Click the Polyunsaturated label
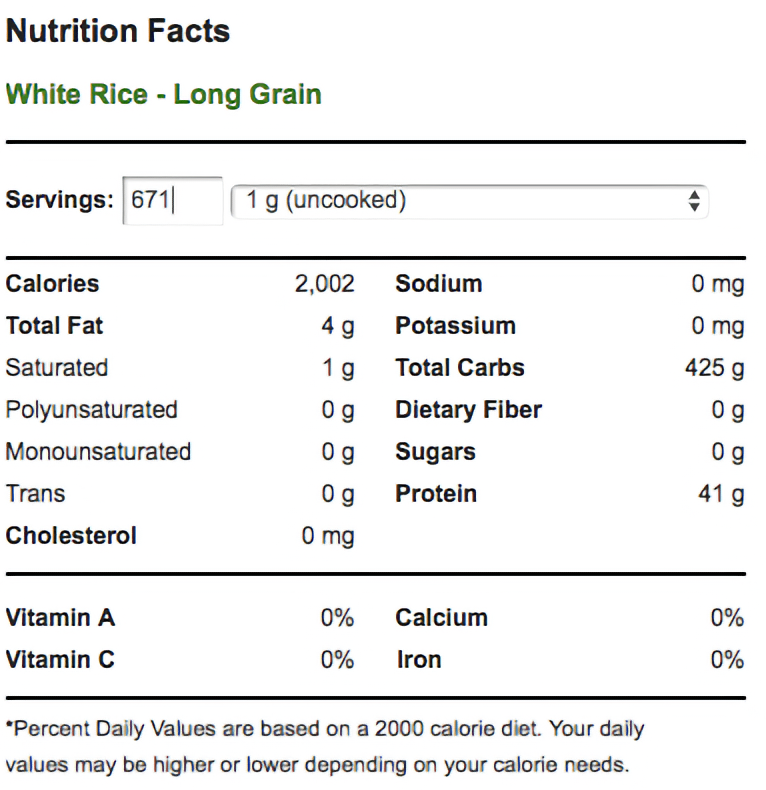Image resolution: width=766 pixels, height=790 pixels. (91, 410)
